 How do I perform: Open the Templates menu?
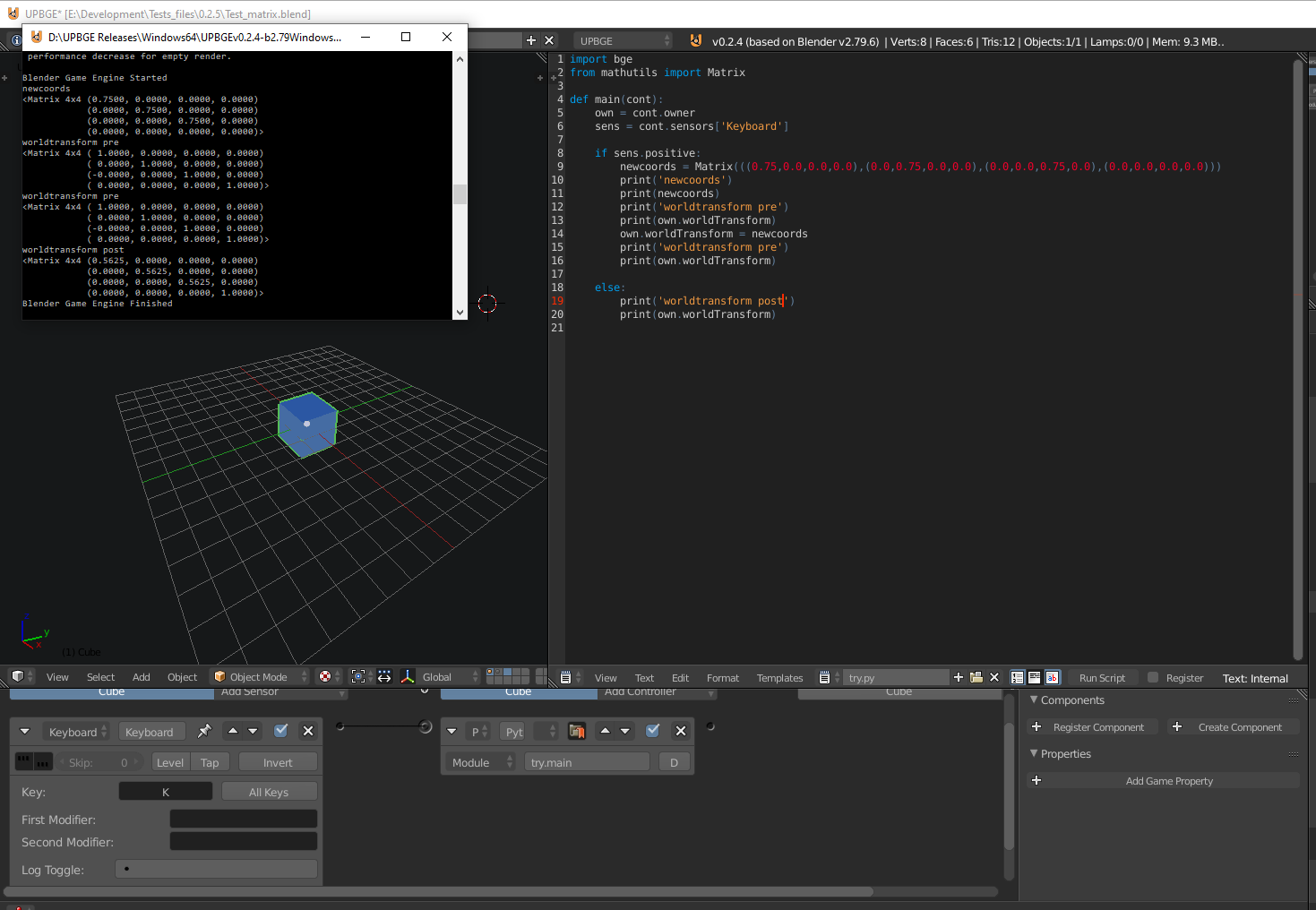click(779, 678)
